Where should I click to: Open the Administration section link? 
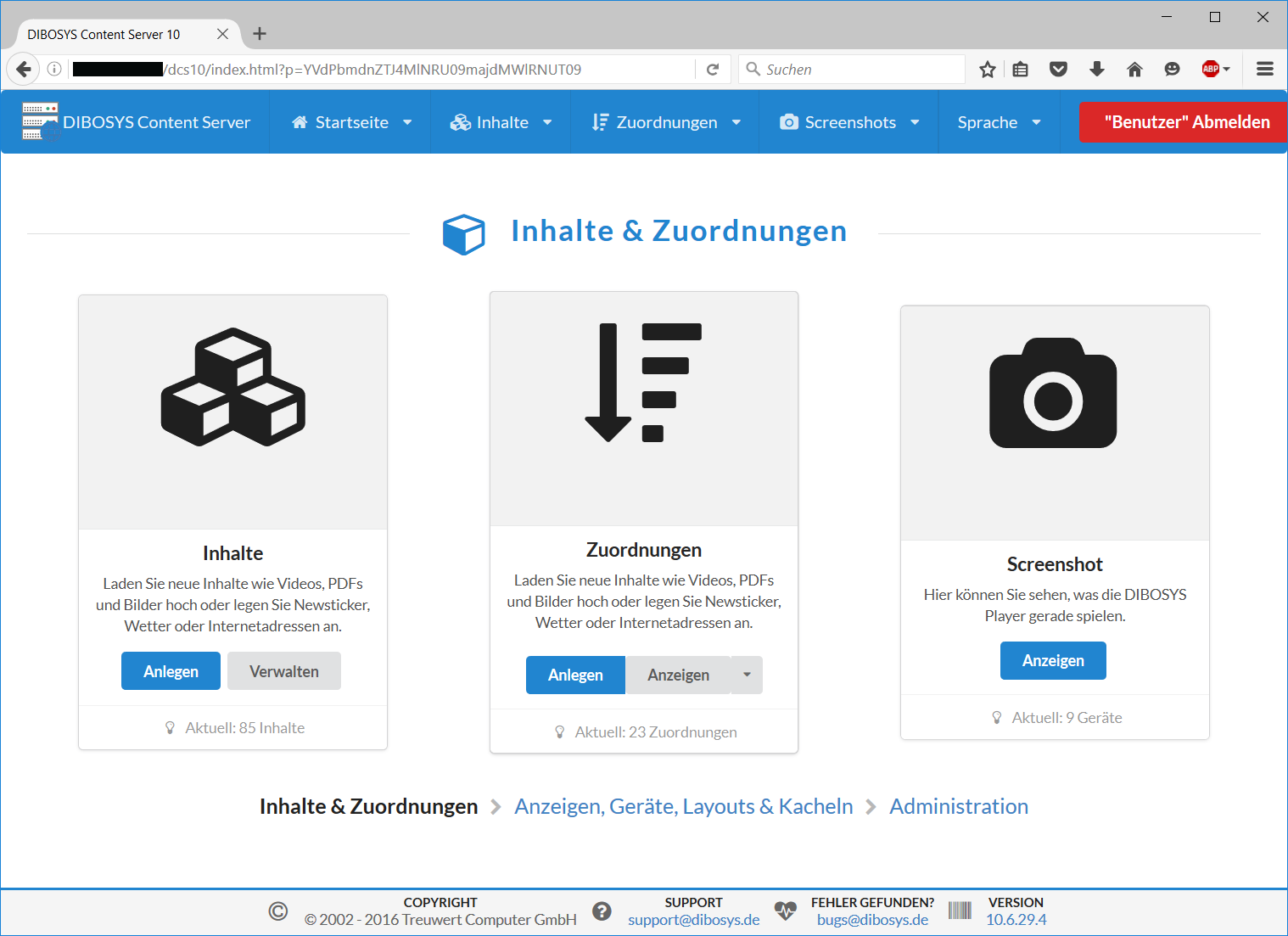click(958, 806)
